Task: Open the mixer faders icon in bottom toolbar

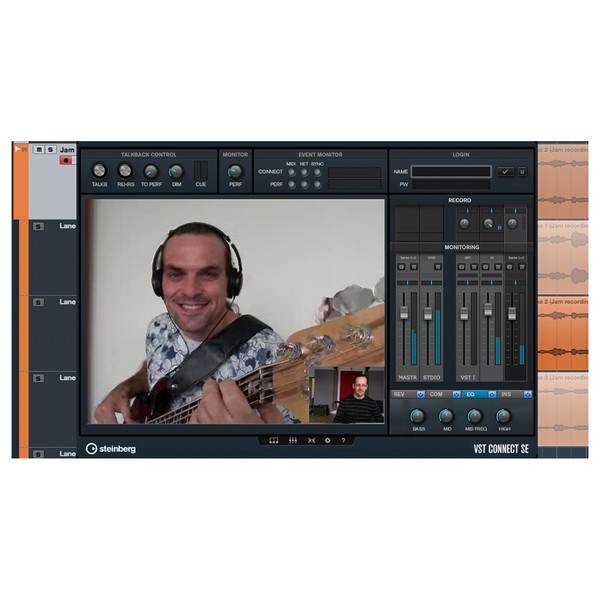Action: (x=293, y=440)
